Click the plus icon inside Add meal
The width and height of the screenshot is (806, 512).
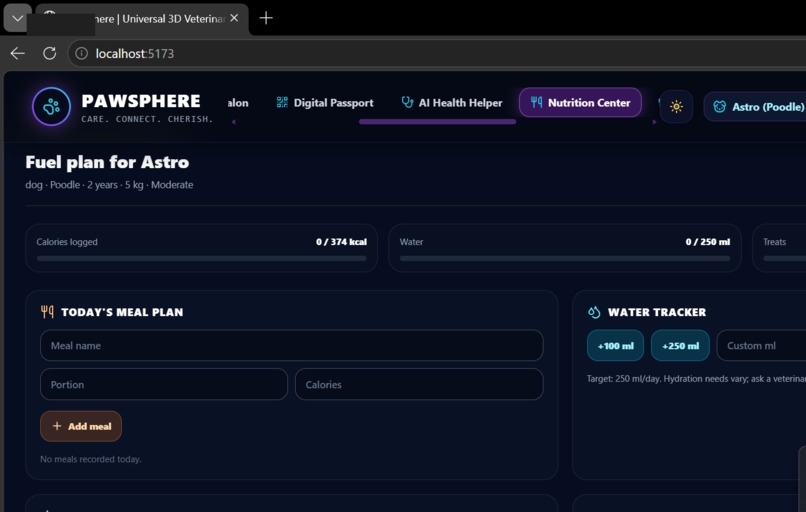57,426
